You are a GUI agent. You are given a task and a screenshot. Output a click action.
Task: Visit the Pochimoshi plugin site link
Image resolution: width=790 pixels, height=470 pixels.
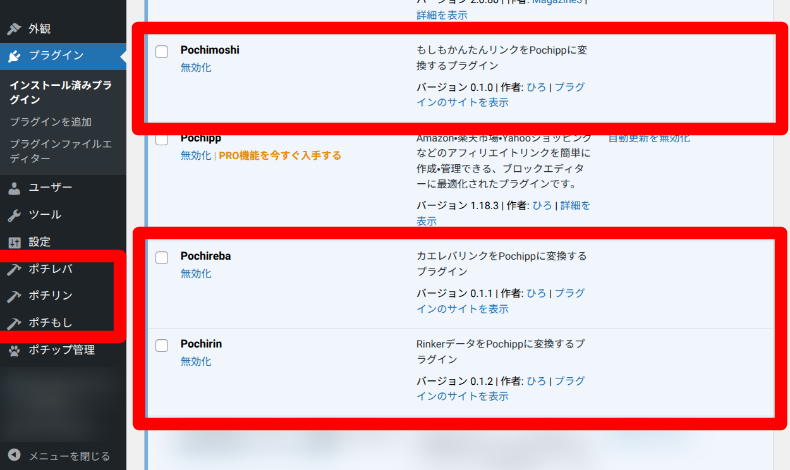pos(501,95)
